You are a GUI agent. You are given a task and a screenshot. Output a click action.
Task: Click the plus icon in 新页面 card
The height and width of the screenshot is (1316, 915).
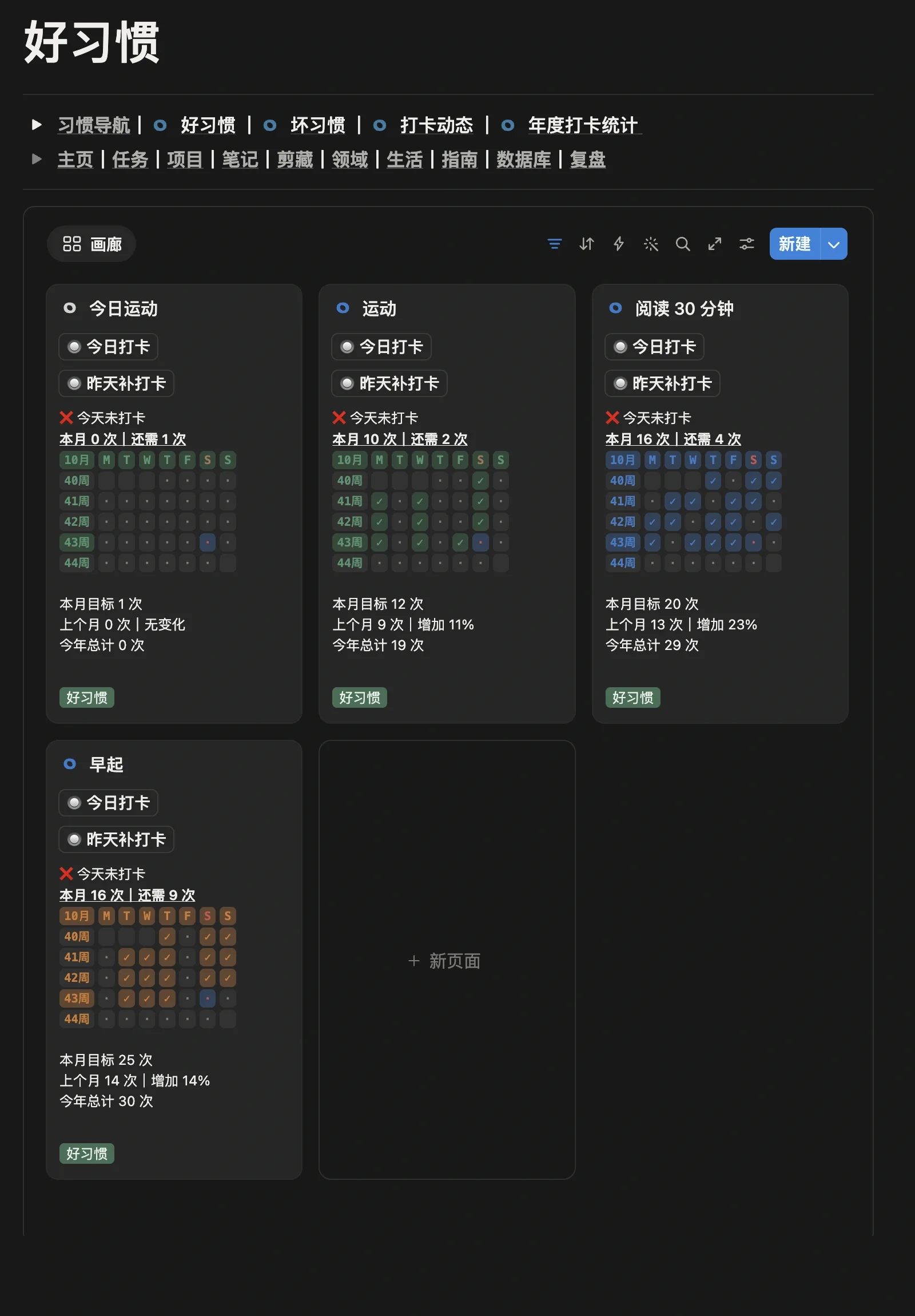pos(413,961)
